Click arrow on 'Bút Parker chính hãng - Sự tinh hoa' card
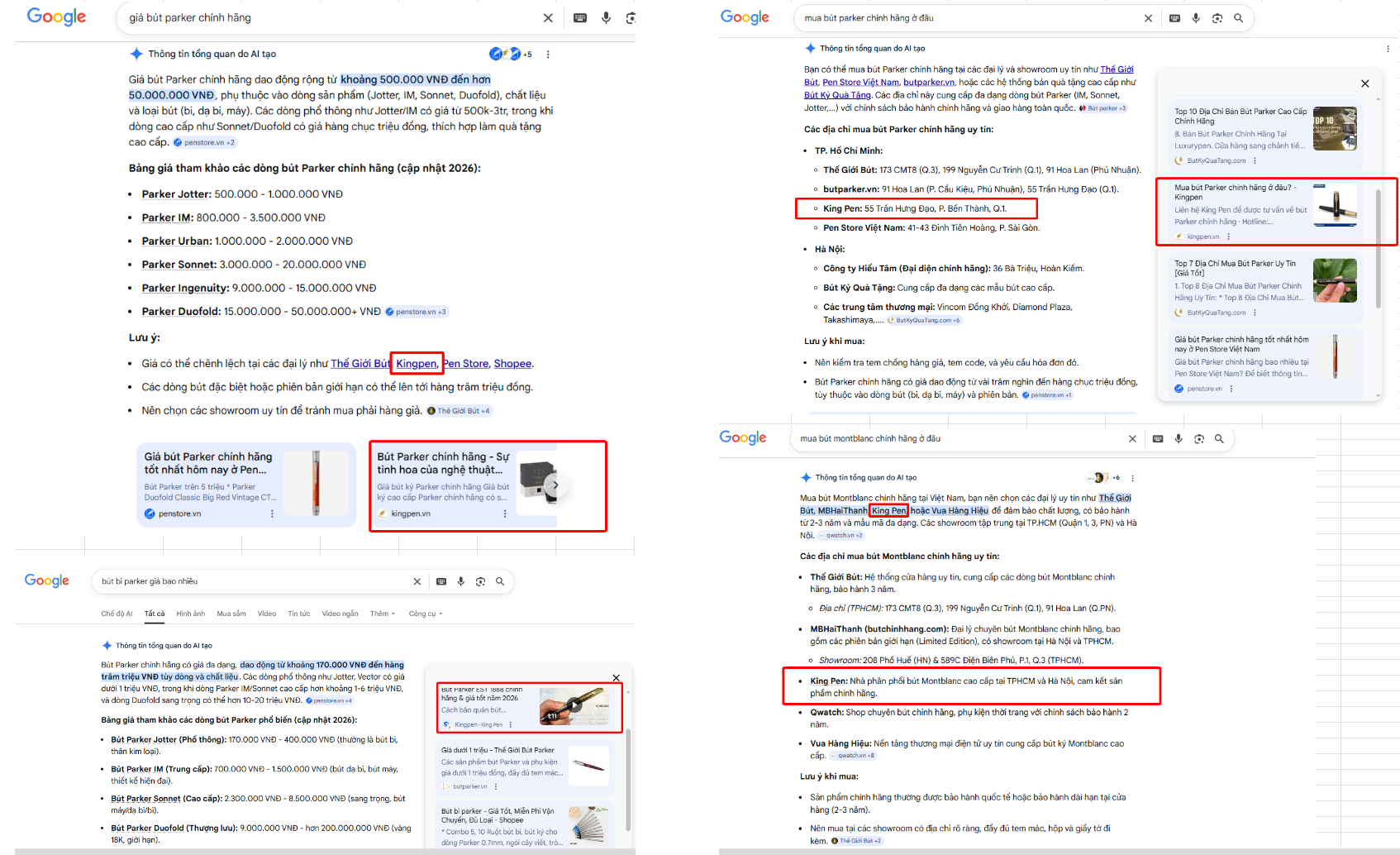 pyautogui.click(x=555, y=485)
